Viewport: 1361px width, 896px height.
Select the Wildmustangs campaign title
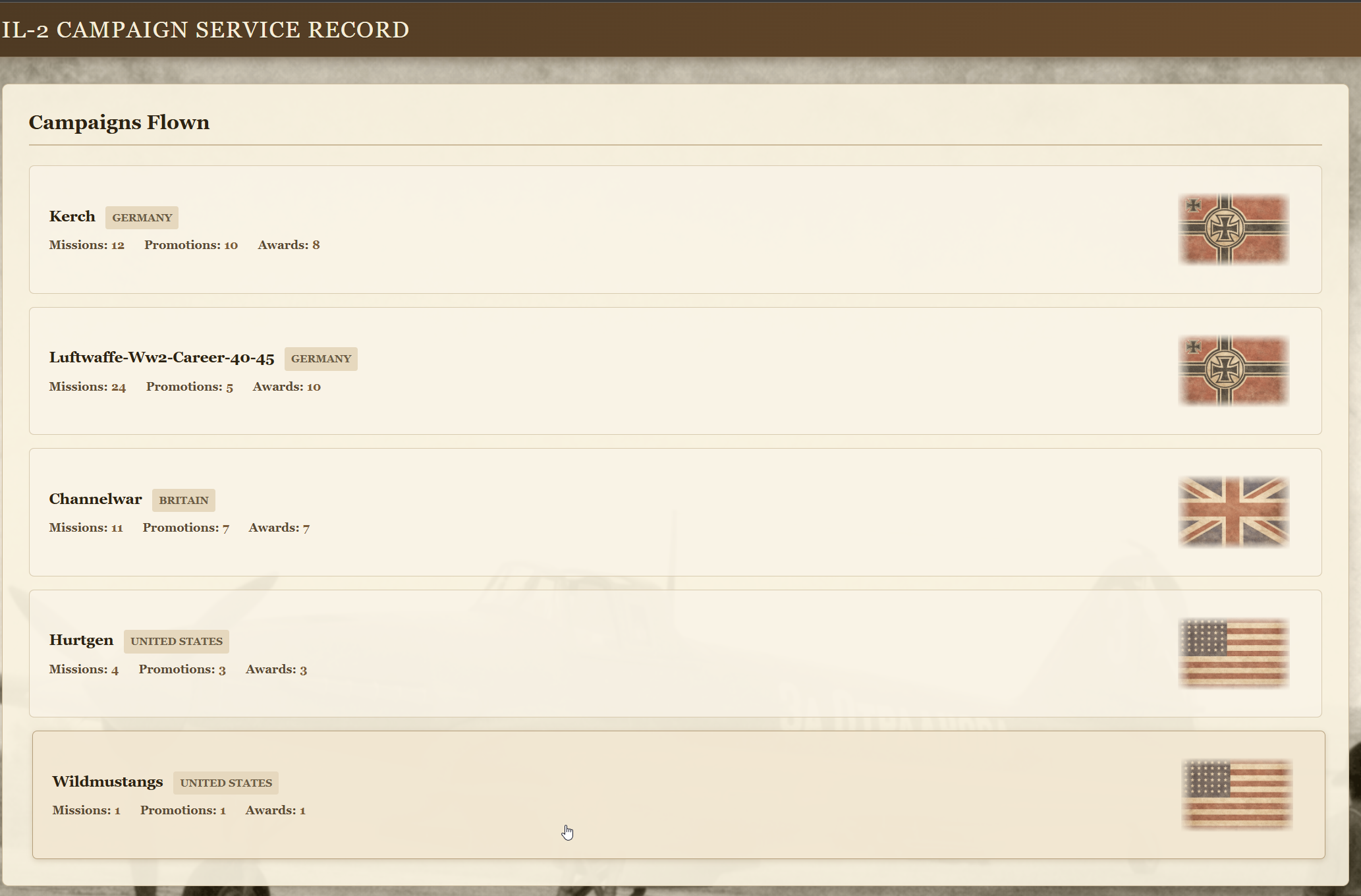[107, 782]
